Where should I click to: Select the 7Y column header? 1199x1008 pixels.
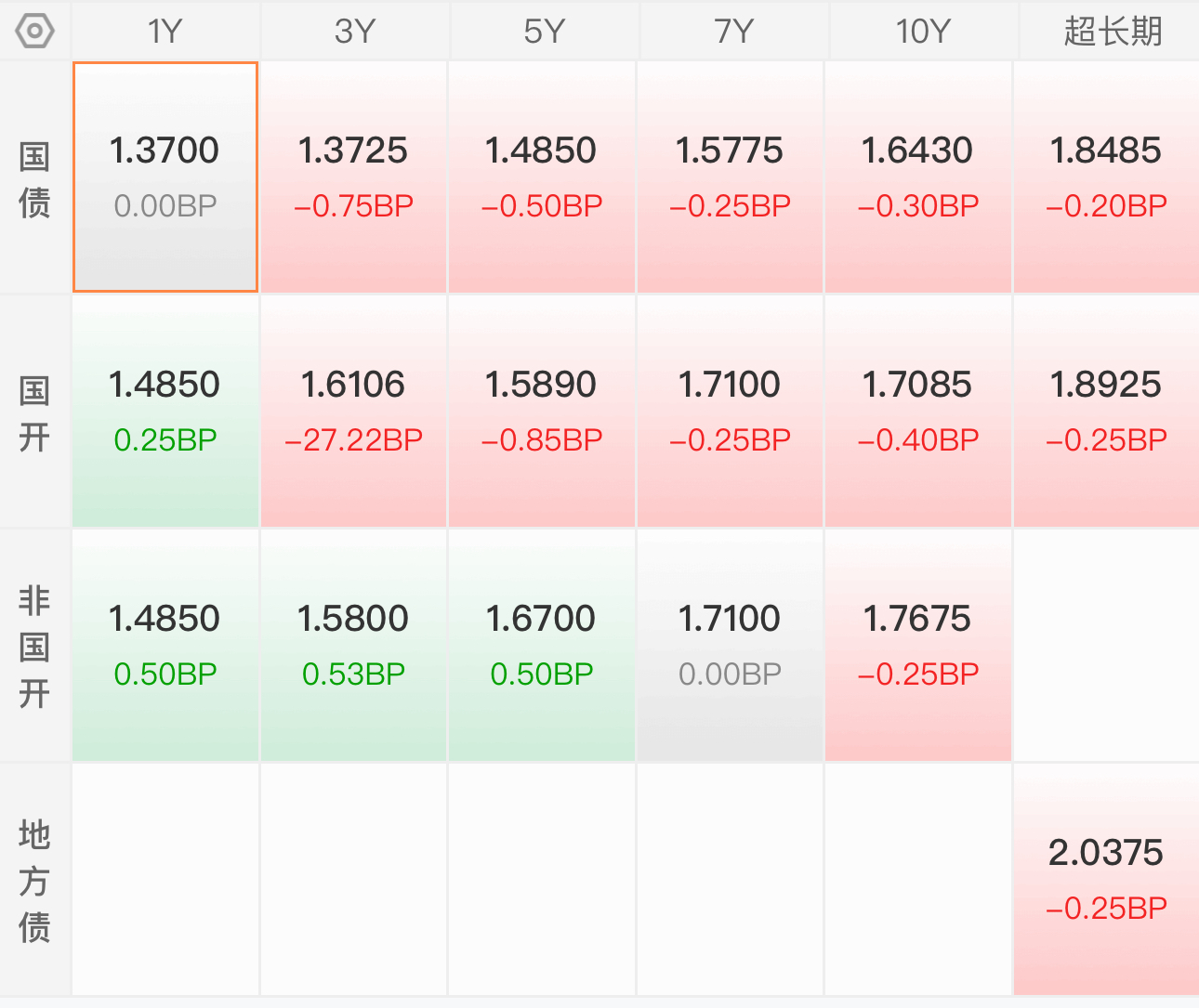pos(734,32)
